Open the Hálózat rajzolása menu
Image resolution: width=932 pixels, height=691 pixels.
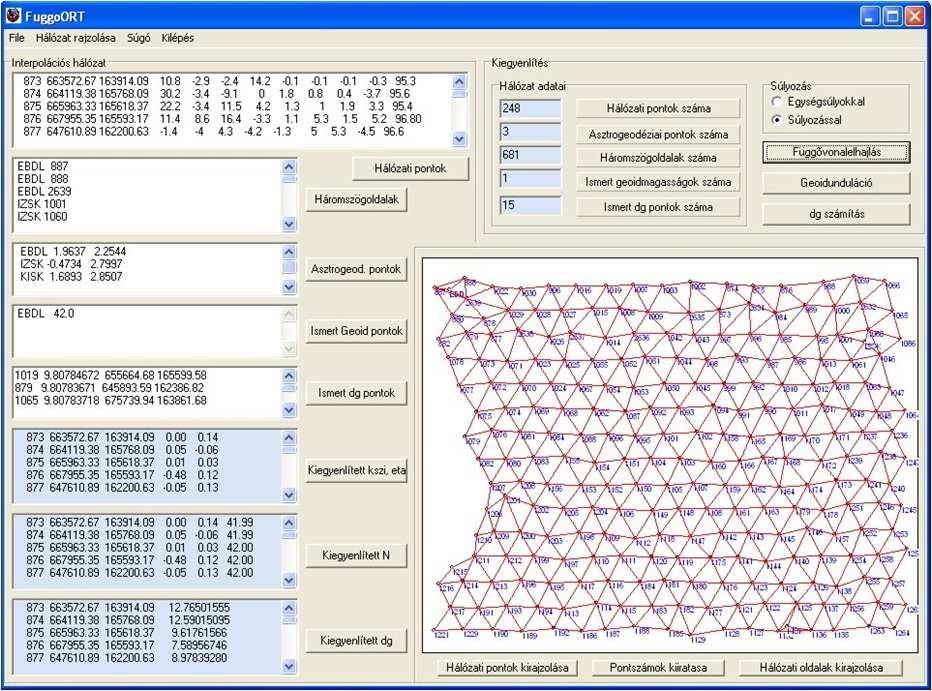click(x=75, y=38)
